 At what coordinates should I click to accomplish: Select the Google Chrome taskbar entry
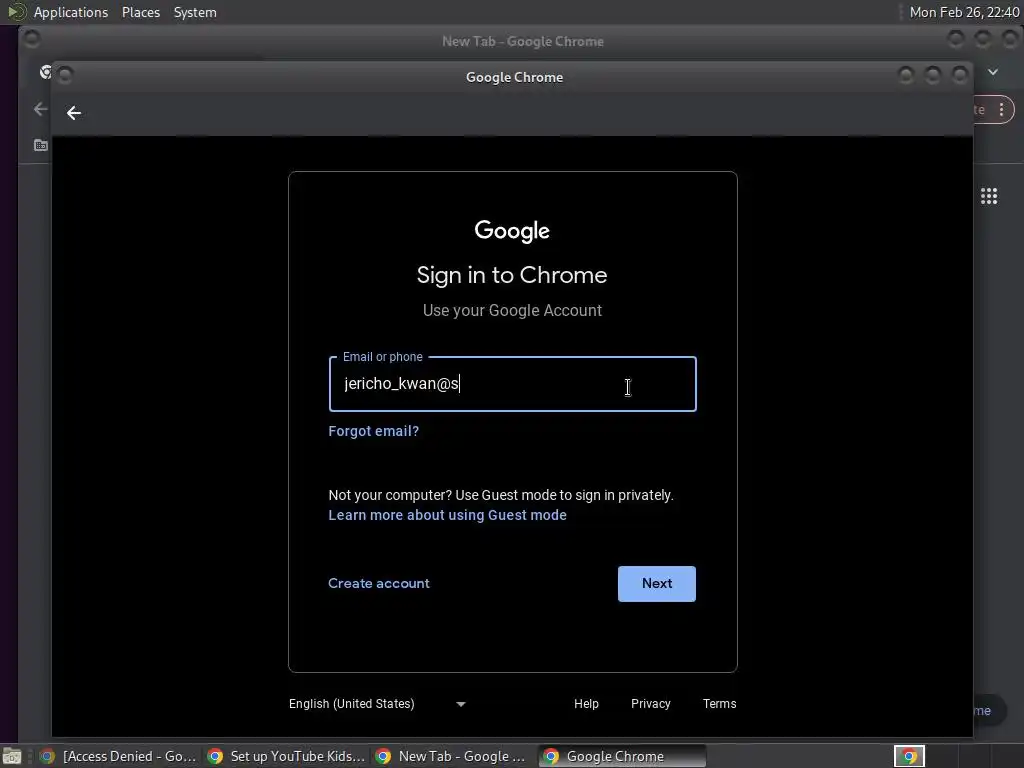(x=622, y=756)
